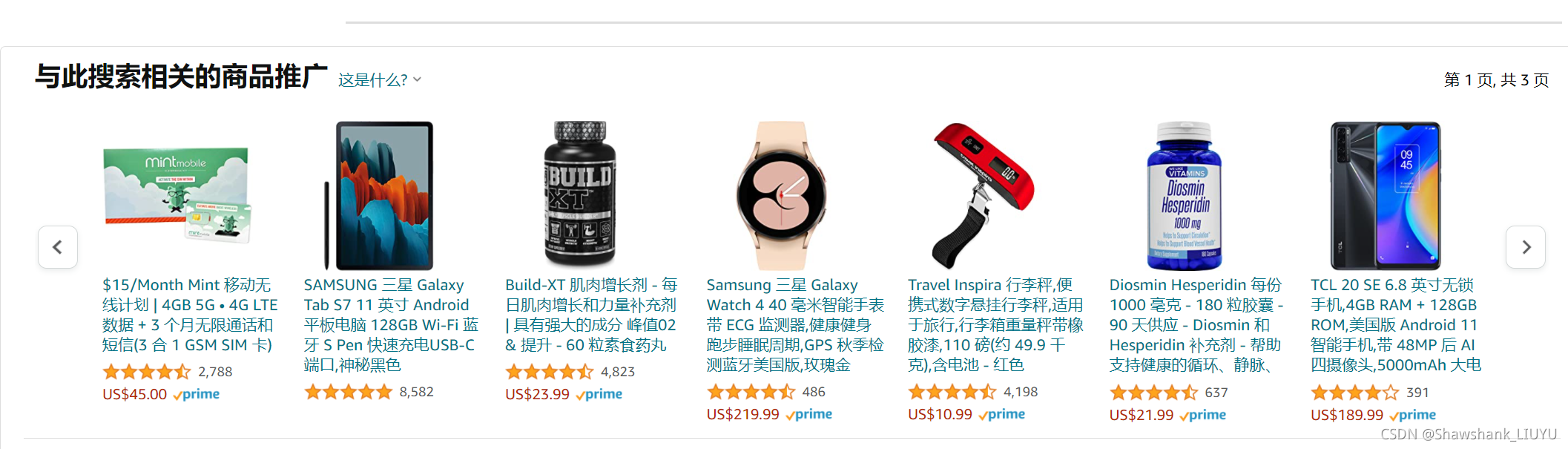1568x449 pixels.
Task: Show star ratings for Mint Mobile plan
Action: [x=147, y=372]
